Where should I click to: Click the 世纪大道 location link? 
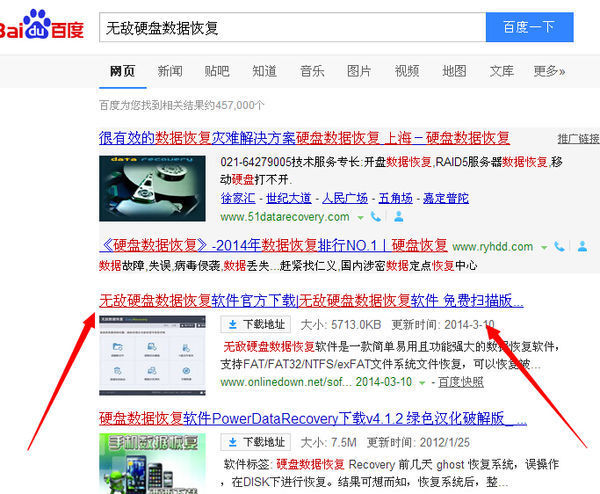pos(289,198)
